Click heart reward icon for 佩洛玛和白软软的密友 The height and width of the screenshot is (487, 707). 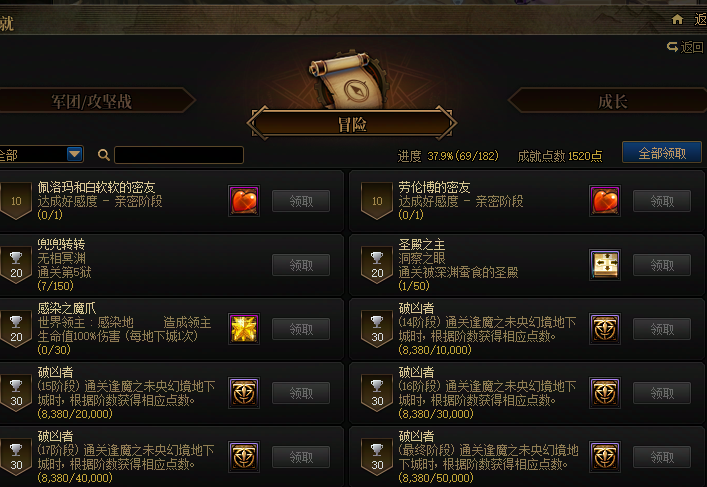point(244,201)
